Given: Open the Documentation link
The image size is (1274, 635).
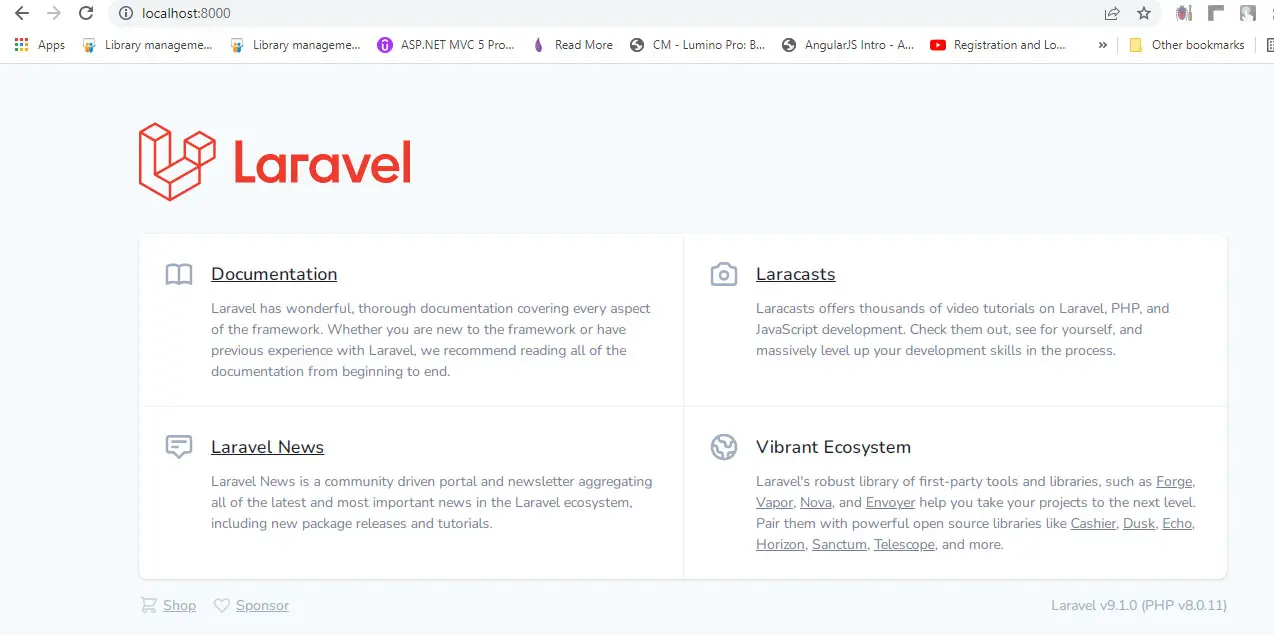Looking at the screenshot, I should tap(273, 273).
